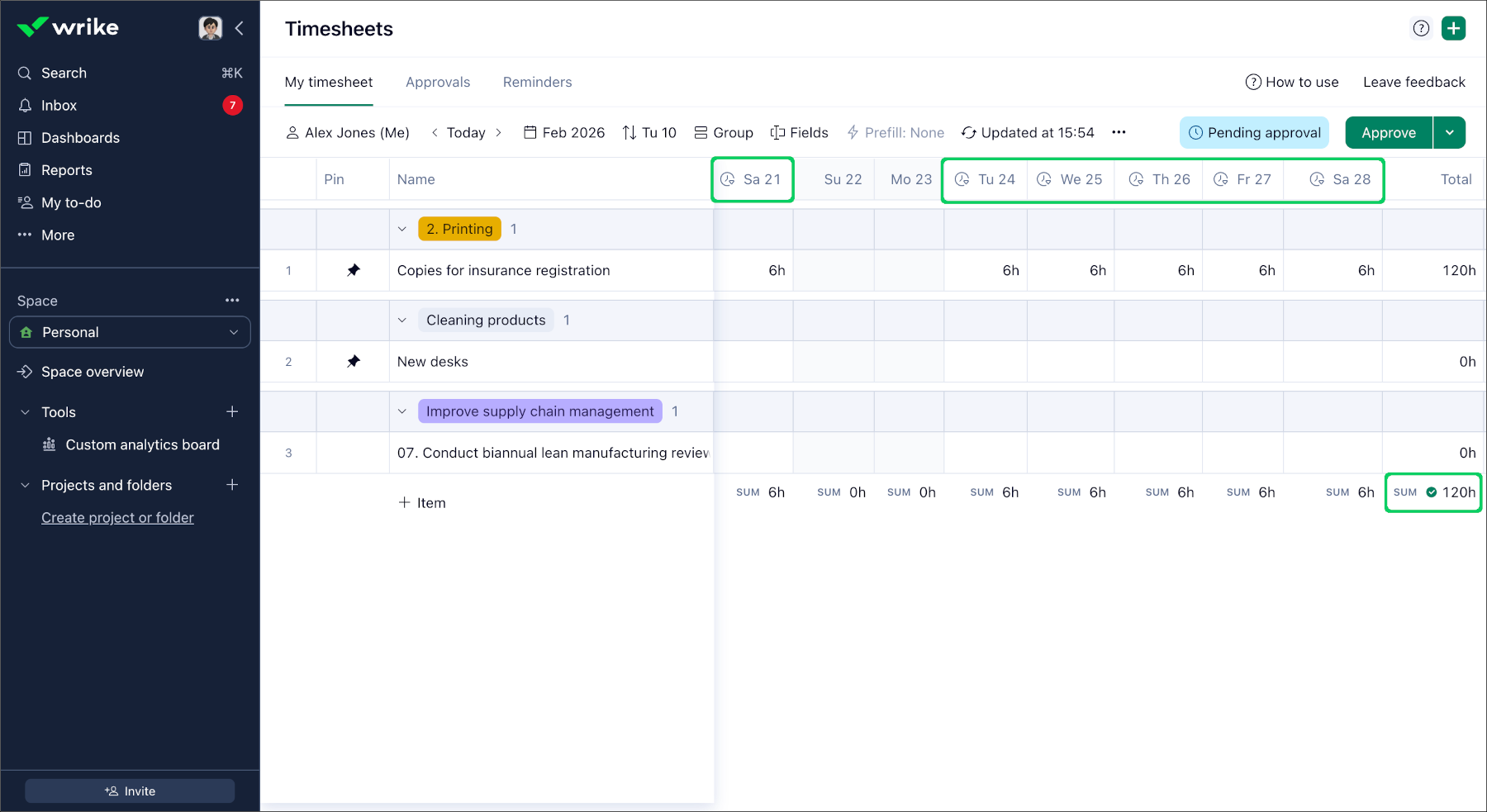Switch to the Approvals tab
The height and width of the screenshot is (812, 1487).
[x=437, y=82]
